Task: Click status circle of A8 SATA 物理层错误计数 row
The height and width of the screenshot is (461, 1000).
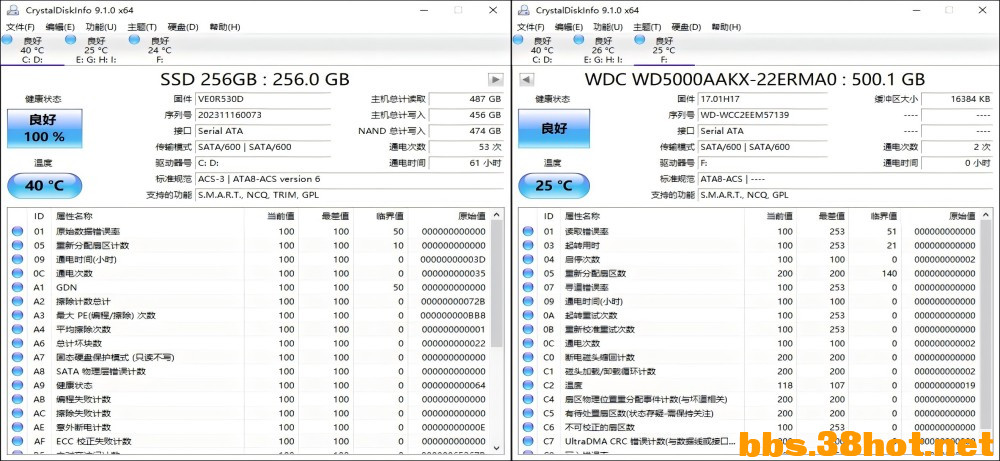Action: [x=17, y=371]
